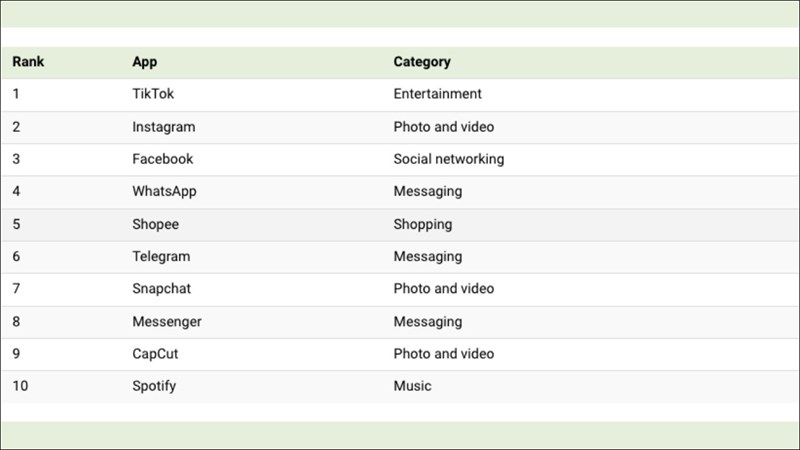
Task: Select the Instagram app cell
Action: tap(164, 127)
